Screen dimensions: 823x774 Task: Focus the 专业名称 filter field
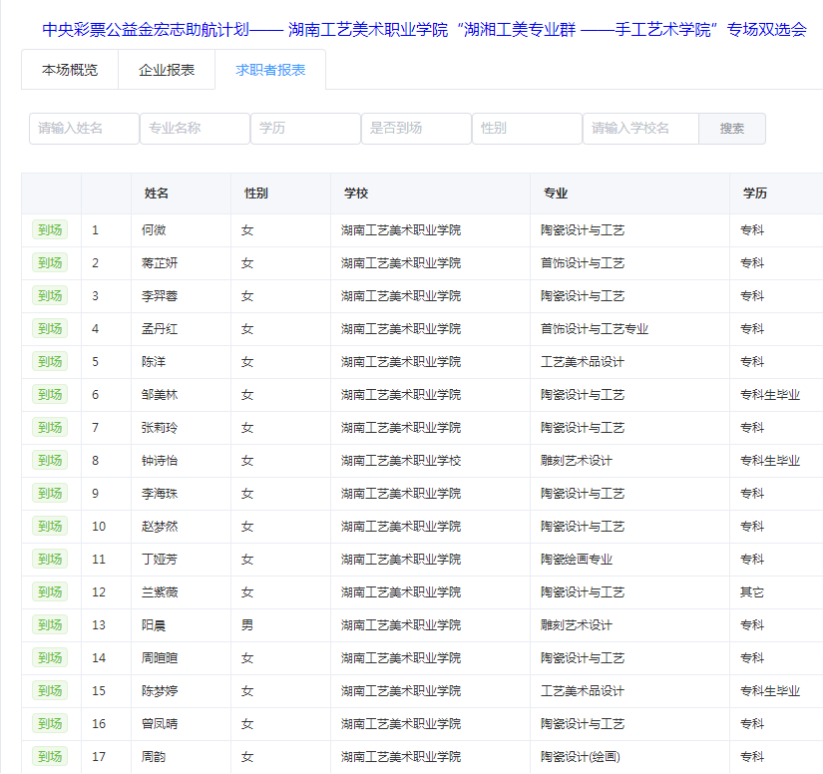[195, 129]
